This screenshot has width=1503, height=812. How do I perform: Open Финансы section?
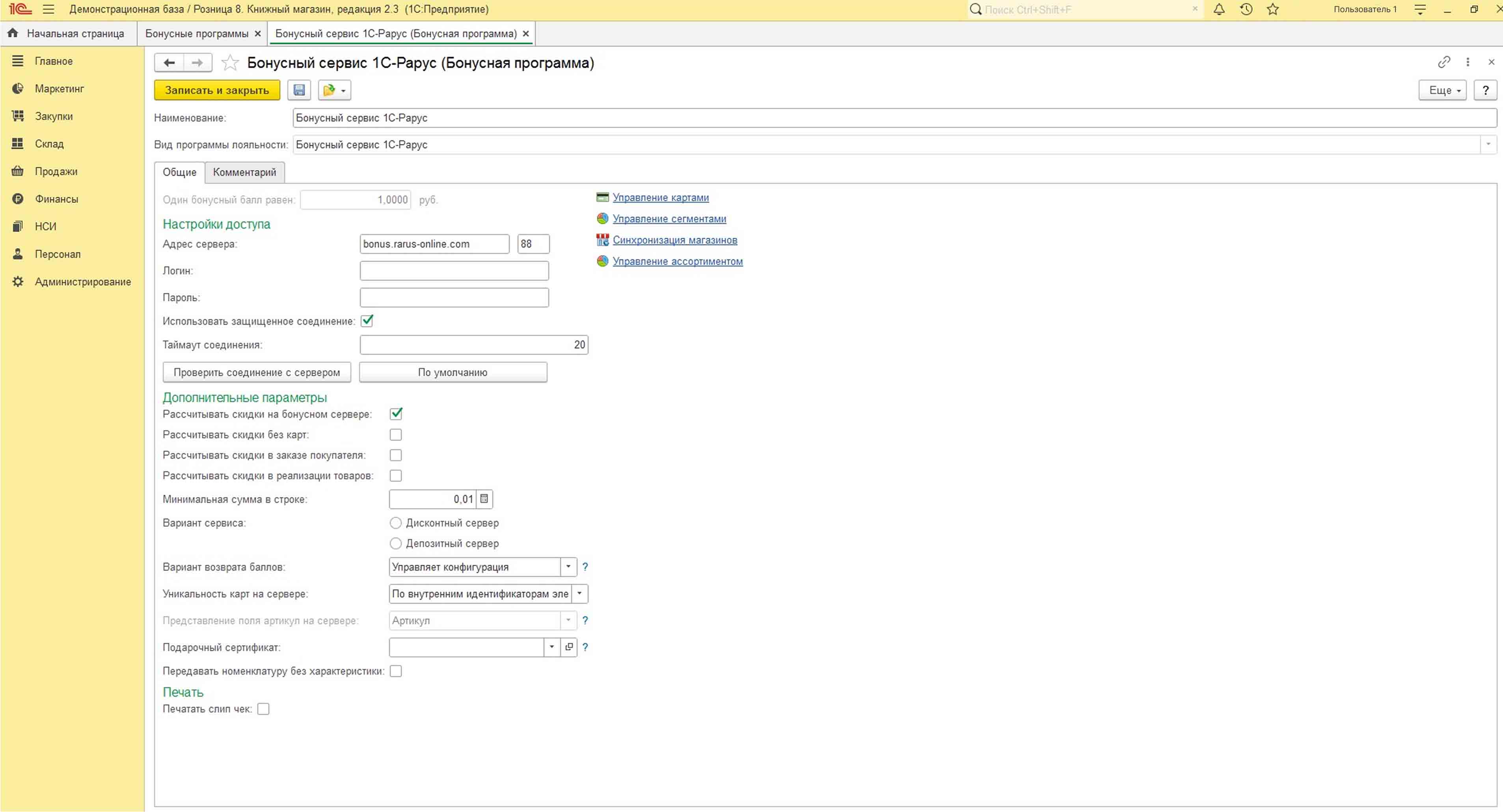(x=57, y=199)
